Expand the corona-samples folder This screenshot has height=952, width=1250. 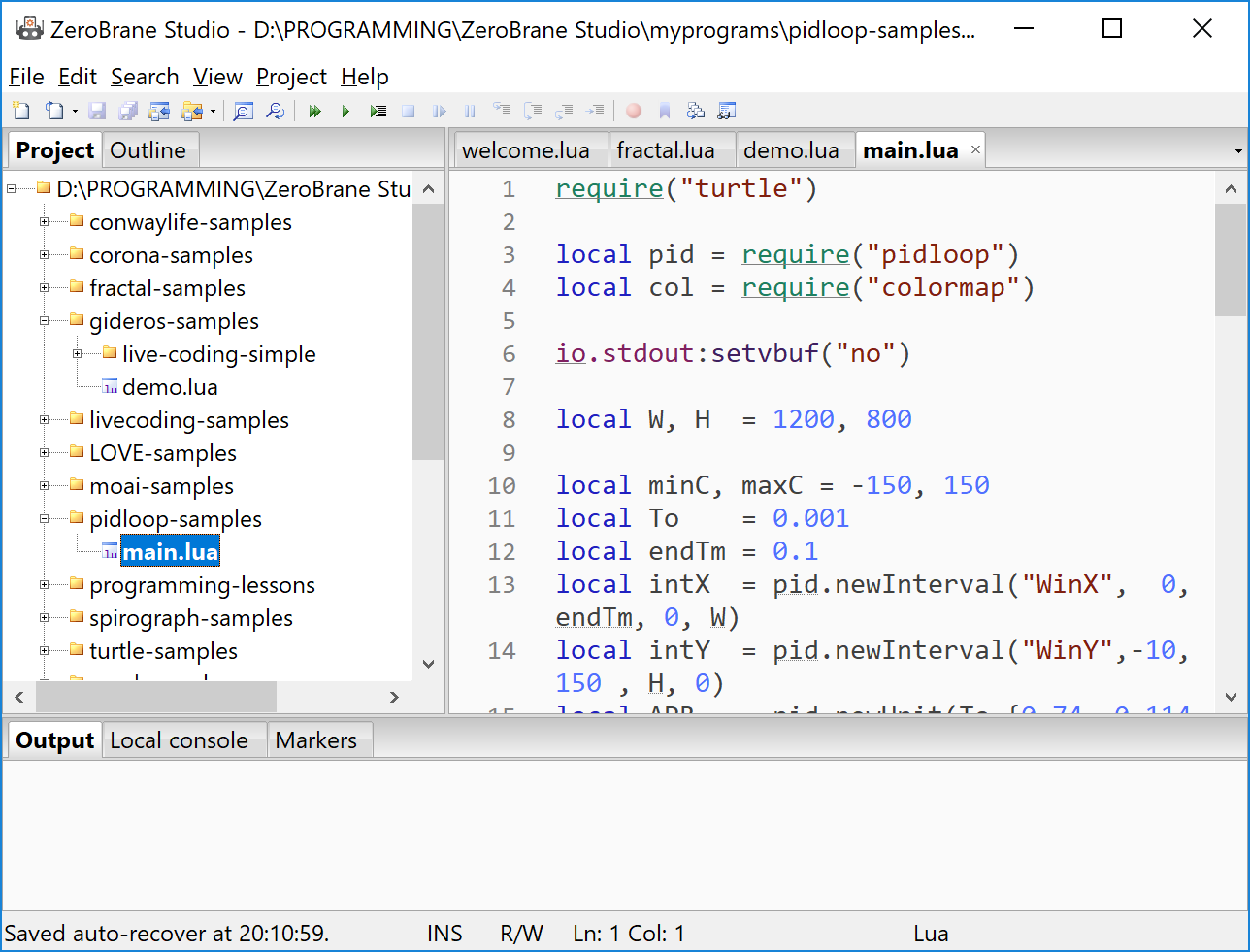pyautogui.click(x=46, y=254)
